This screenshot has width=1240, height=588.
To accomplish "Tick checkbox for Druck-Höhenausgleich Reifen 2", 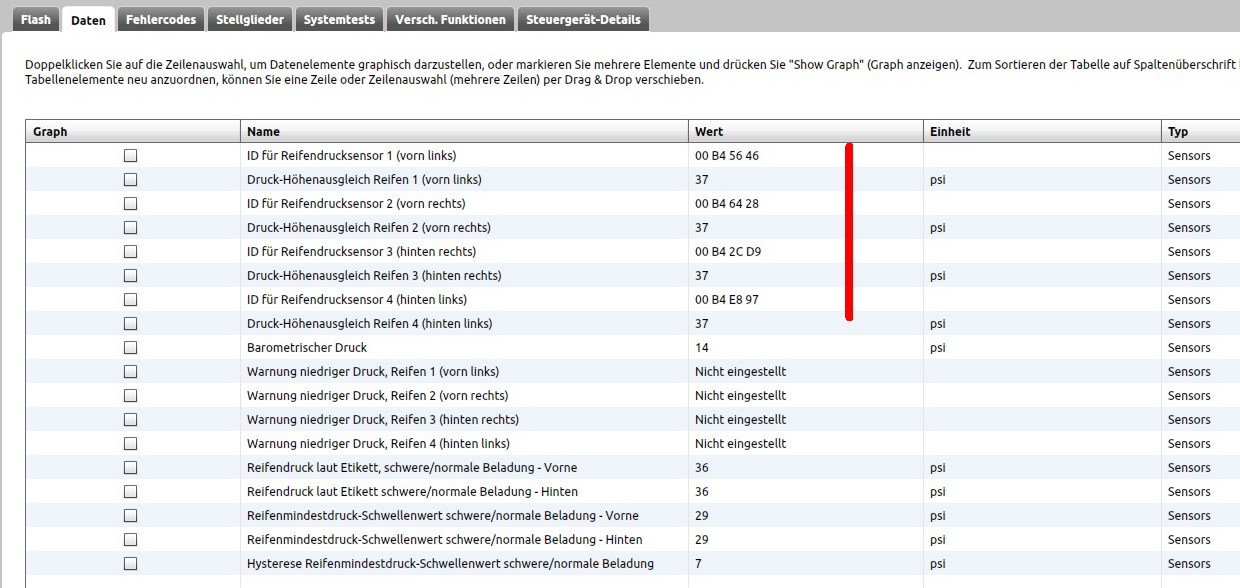I will click(130, 228).
